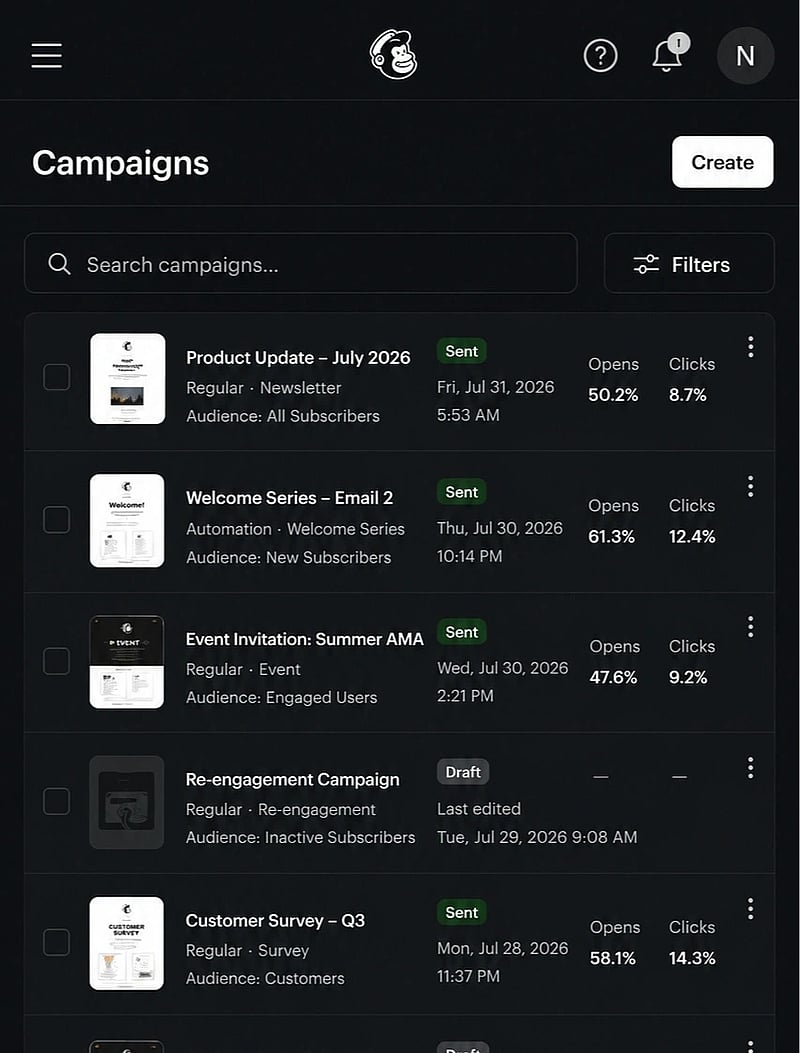
Task: Open the Customer Survey – Q3 title
Action: pyautogui.click(x=275, y=921)
